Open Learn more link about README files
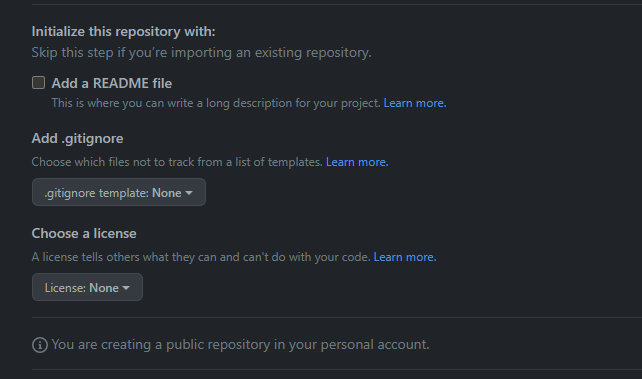642x379 pixels. coord(415,103)
